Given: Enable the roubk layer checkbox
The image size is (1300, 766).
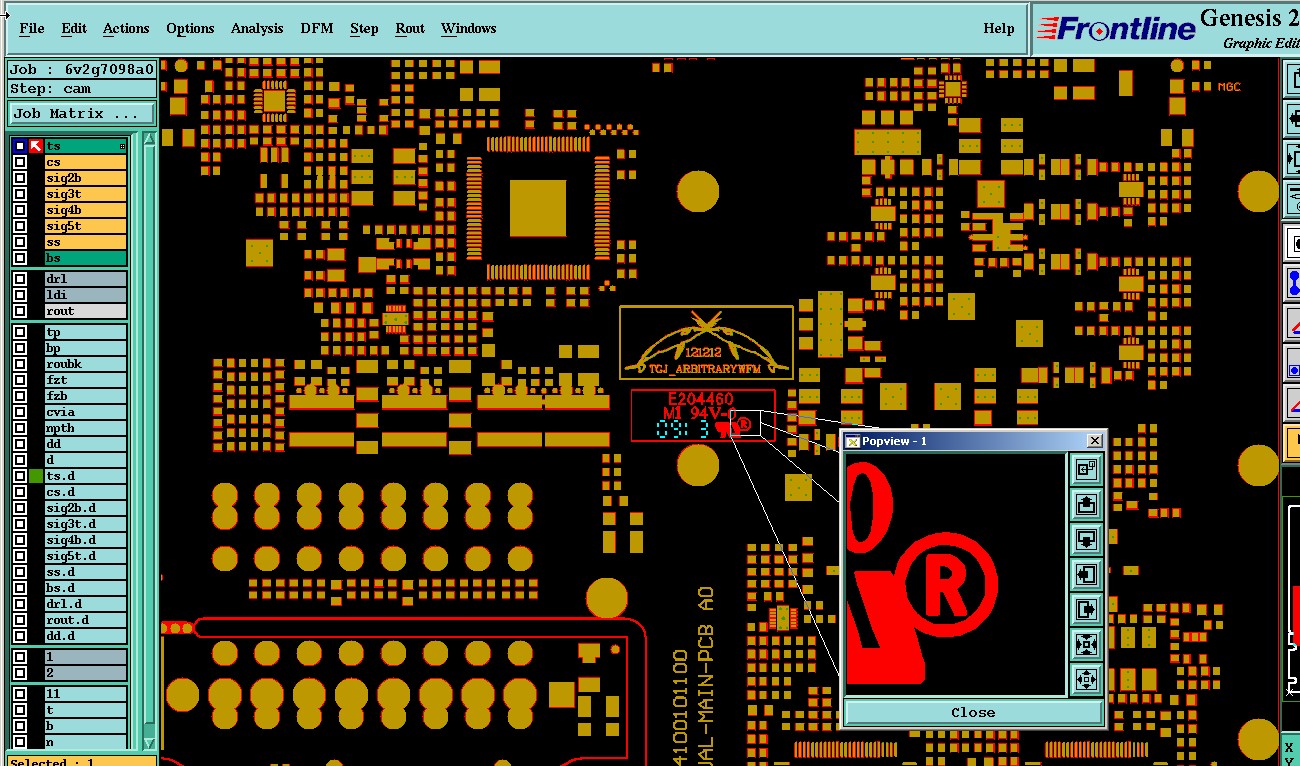Looking at the screenshot, I should 20,364.
